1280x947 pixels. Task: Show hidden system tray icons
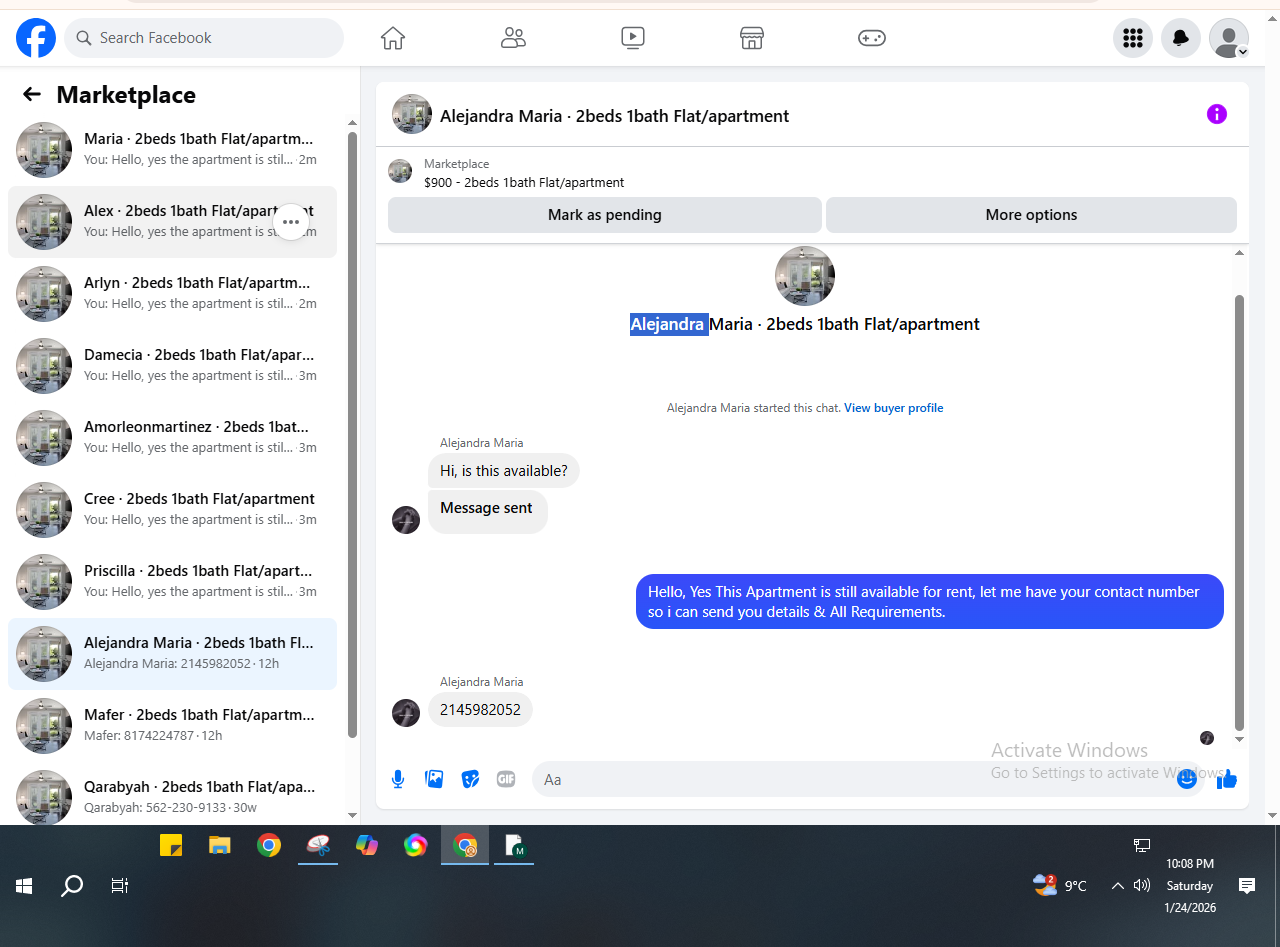tap(1118, 886)
